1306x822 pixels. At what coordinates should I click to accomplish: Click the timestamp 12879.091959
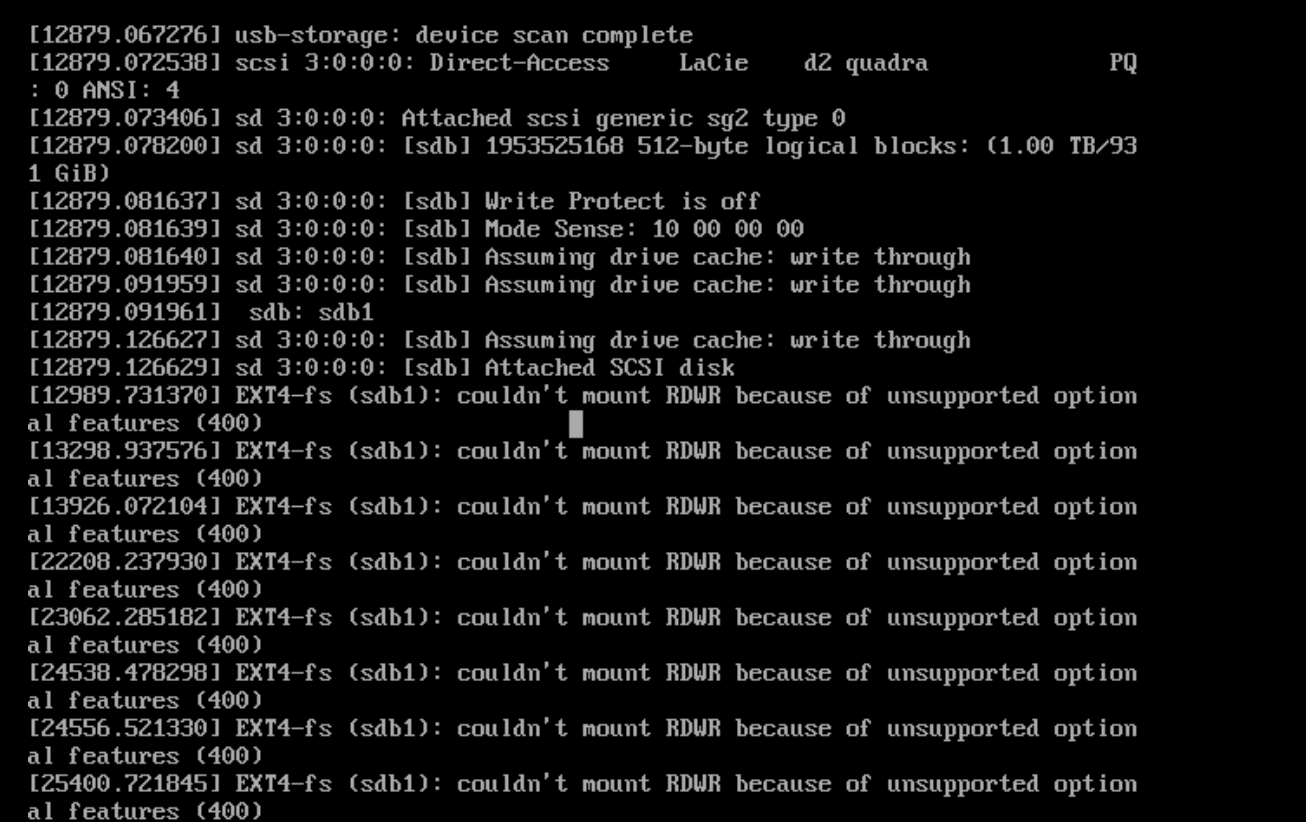(125, 285)
